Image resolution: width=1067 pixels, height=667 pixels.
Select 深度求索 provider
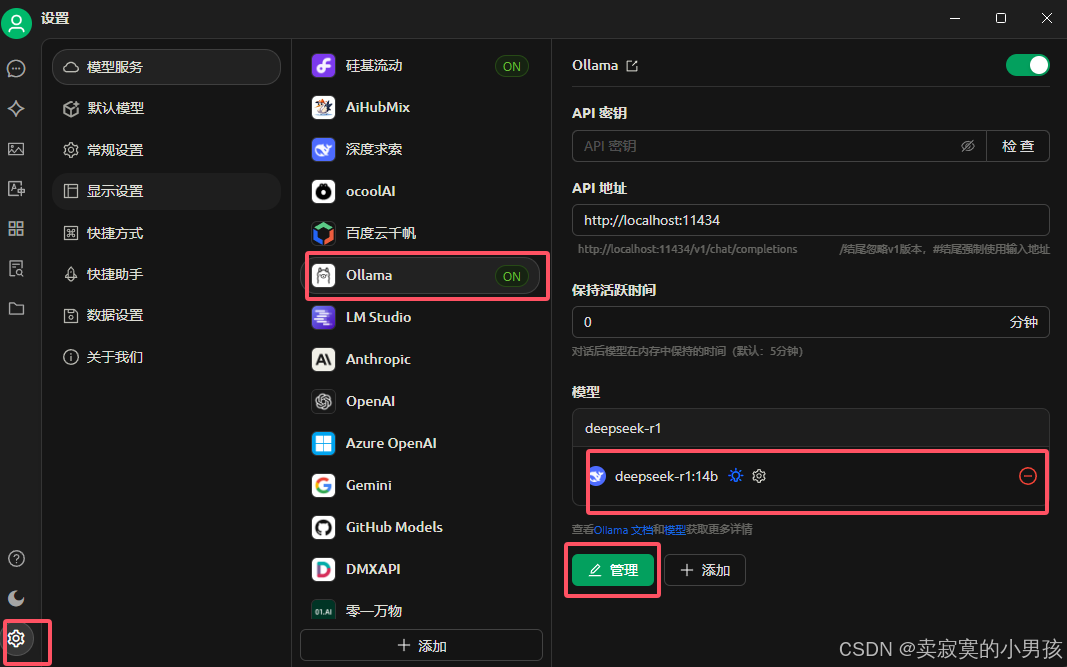(421, 150)
